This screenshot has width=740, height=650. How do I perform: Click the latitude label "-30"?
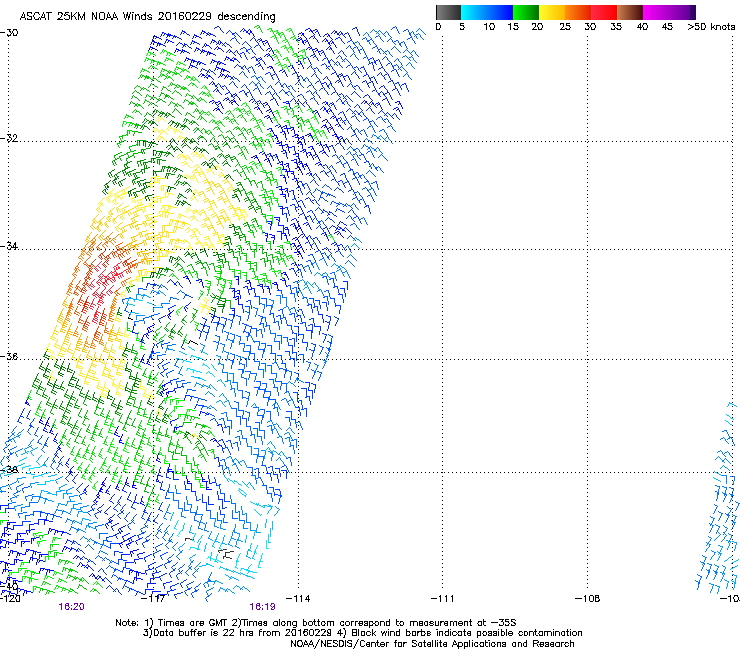[x=9, y=33]
